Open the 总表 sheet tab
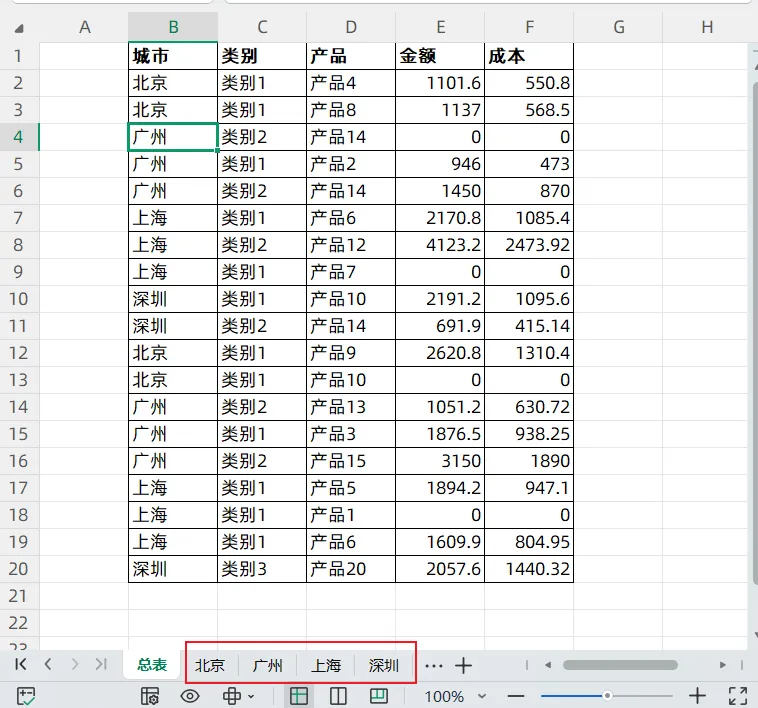Viewport: 758px width, 708px height. point(152,665)
